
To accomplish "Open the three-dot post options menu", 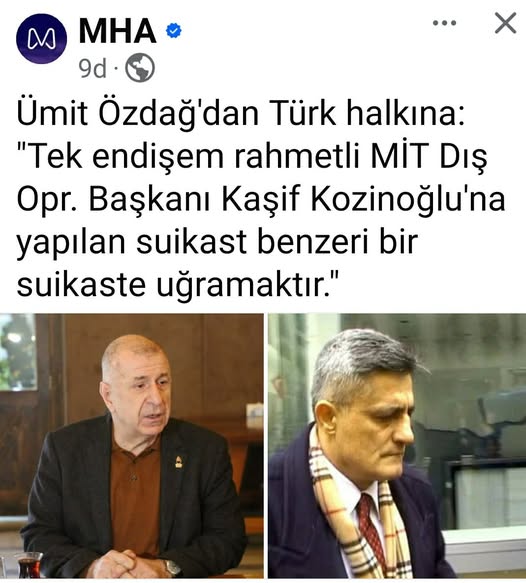I will tap(444, 23).
